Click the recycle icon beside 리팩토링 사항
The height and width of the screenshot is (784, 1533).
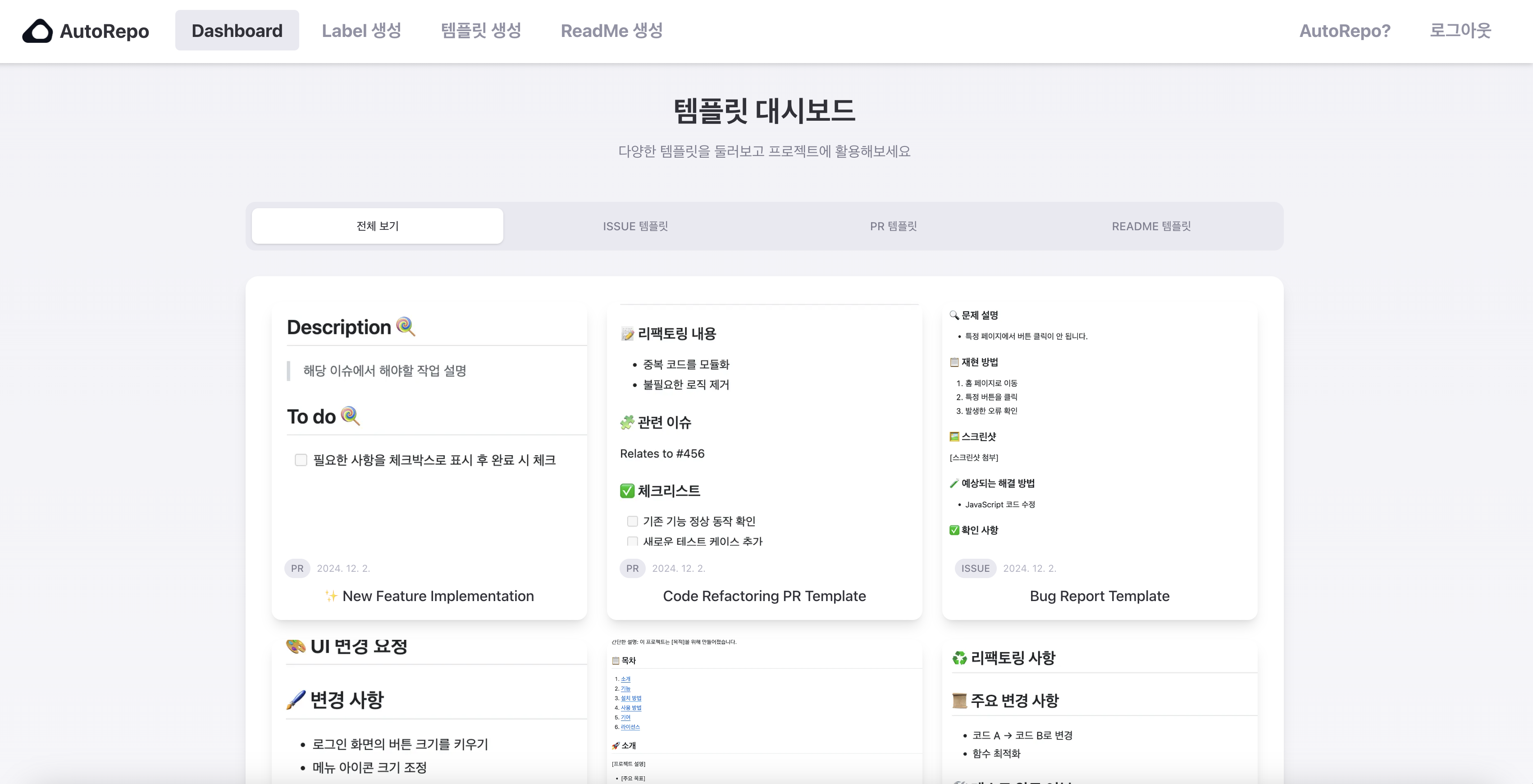959,658
